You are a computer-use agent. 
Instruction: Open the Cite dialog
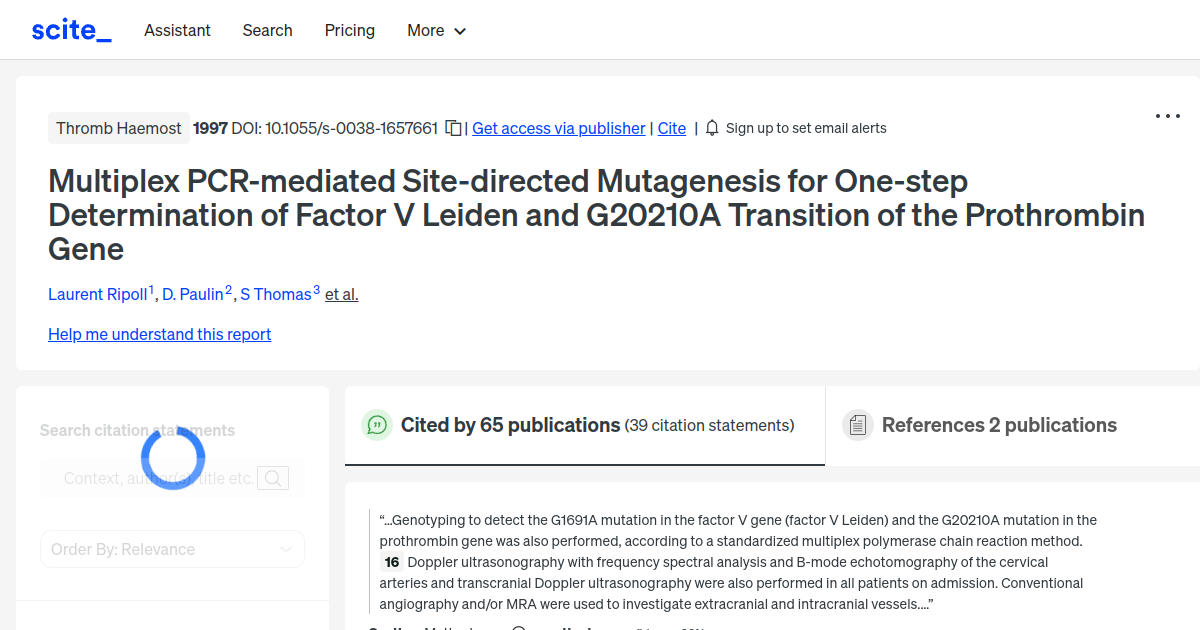671,128
